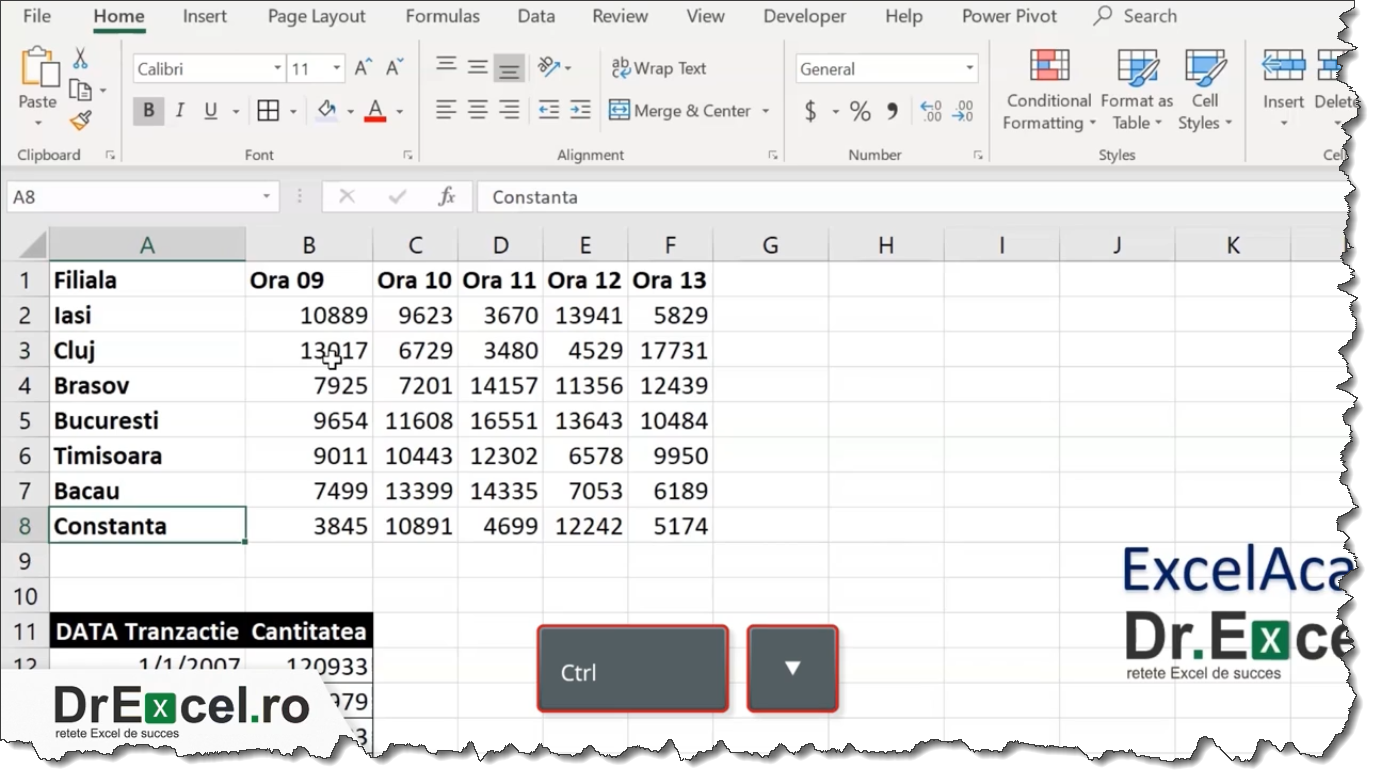Apply bold formatting from the Font group

[148, 111]
